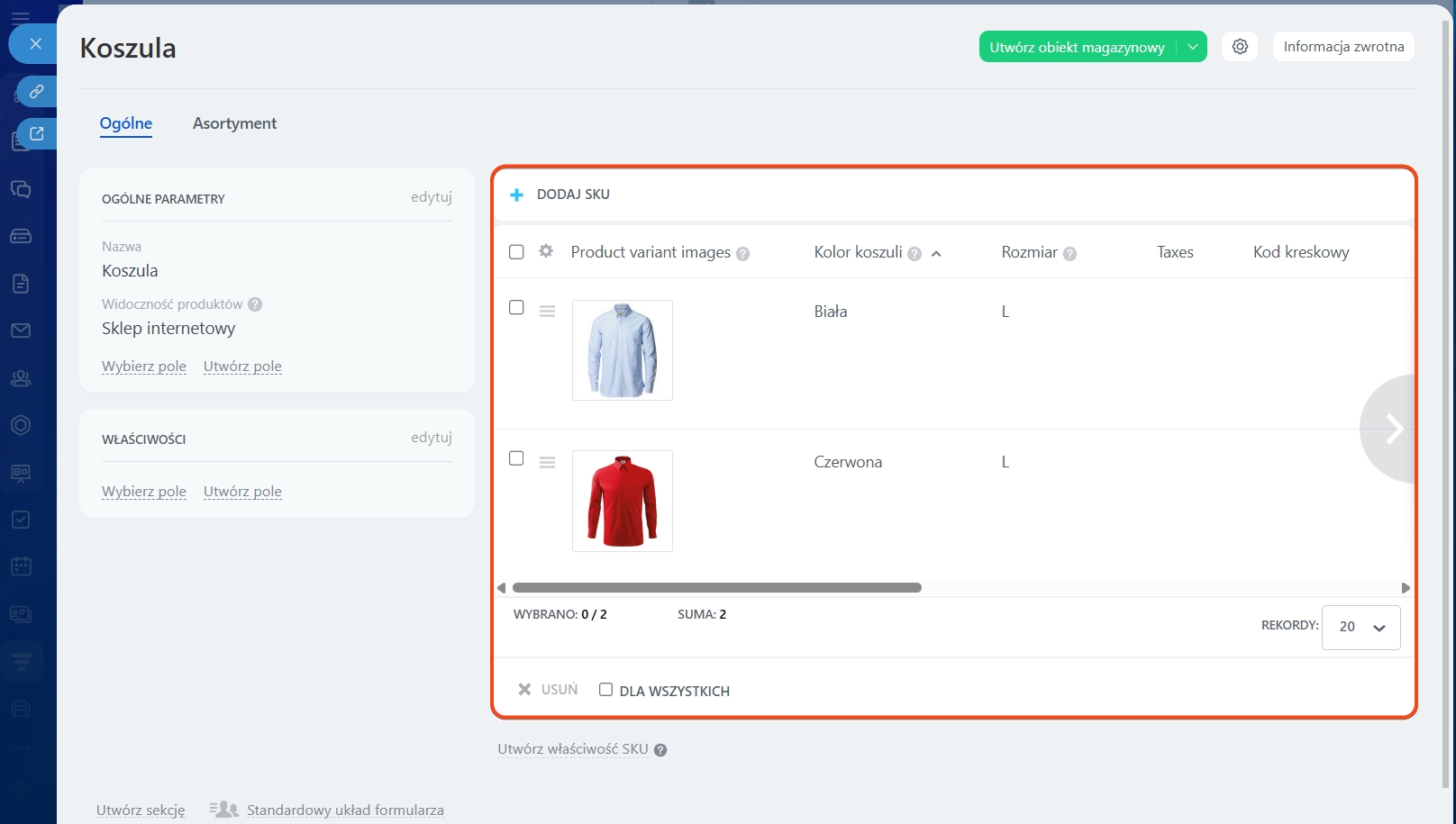The height and width of the screenshot is (824, 1456).
Task: Open grid column settings gear icon
Action: pyautogui.click(x=546, y=251)
